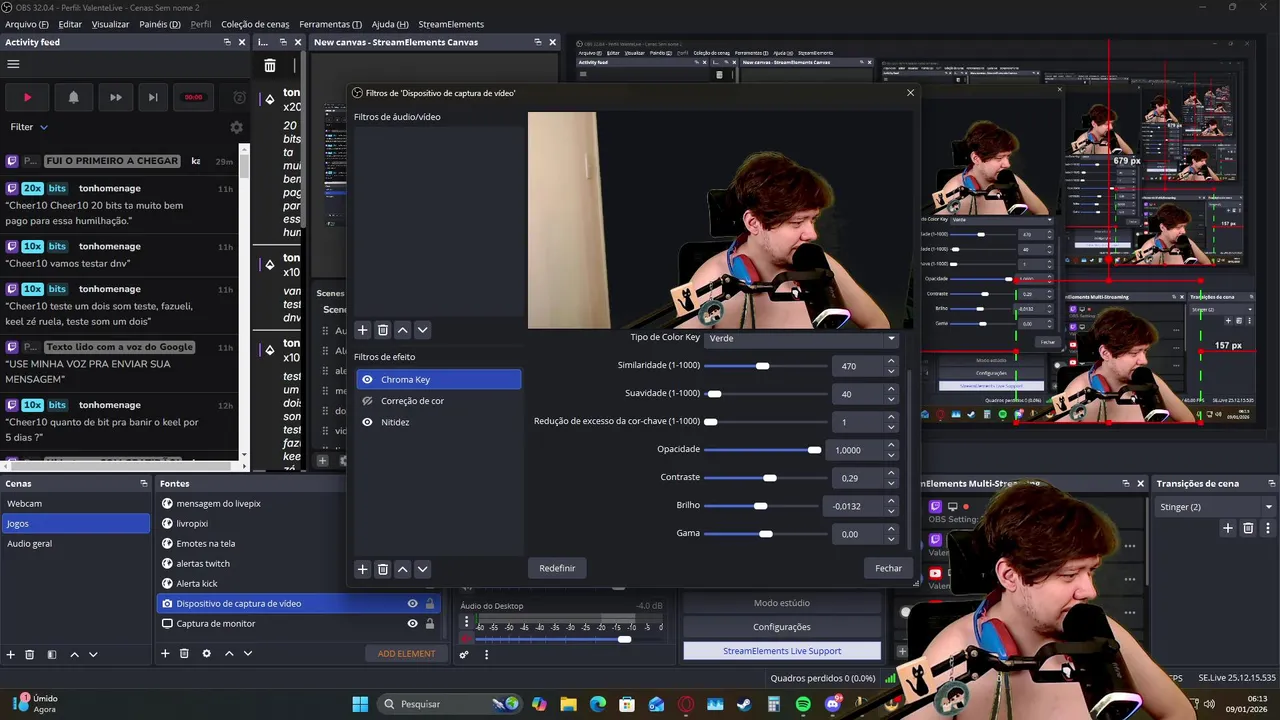
Task: Adjust the Opacidade slider
Action: coord(764,450)
